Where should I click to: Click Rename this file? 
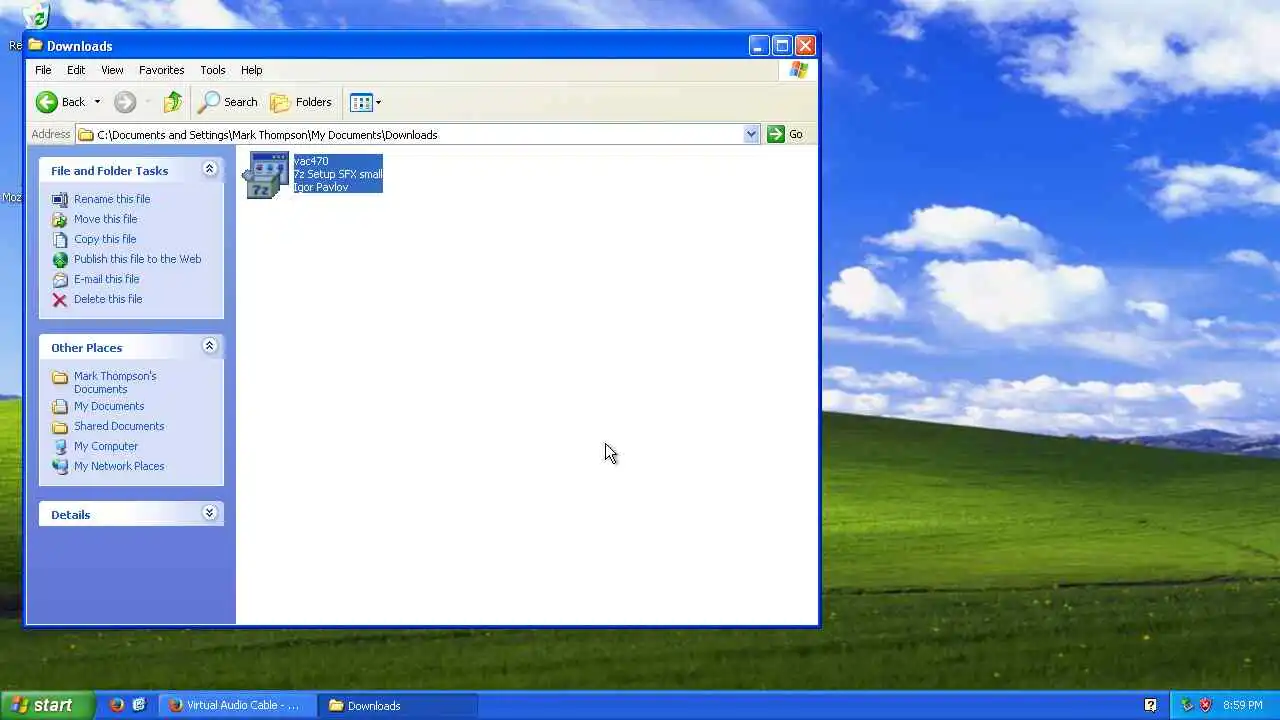(x=112, y=199)
